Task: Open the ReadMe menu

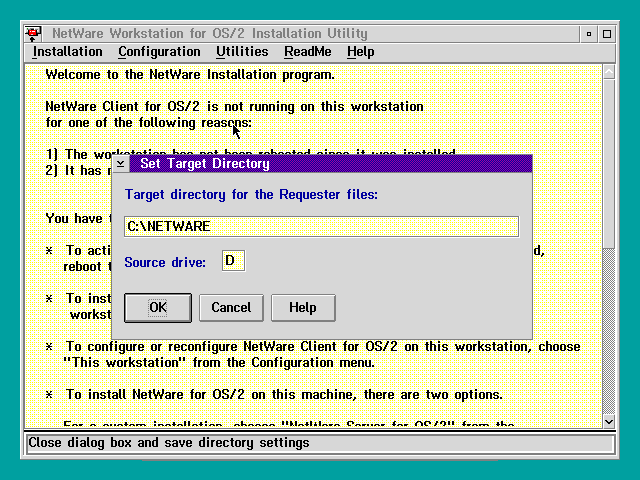Action: [308, 52]
